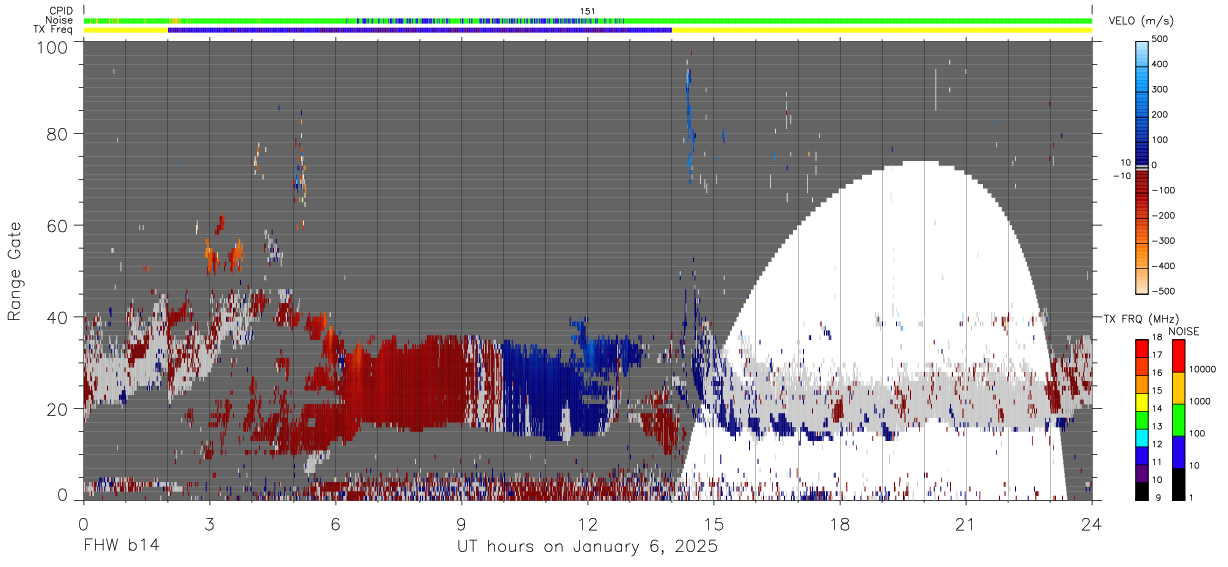Viewport: 1228px width, 567px height.
Task: Click x-axis hour label 21
Action: tap(966, 523)
